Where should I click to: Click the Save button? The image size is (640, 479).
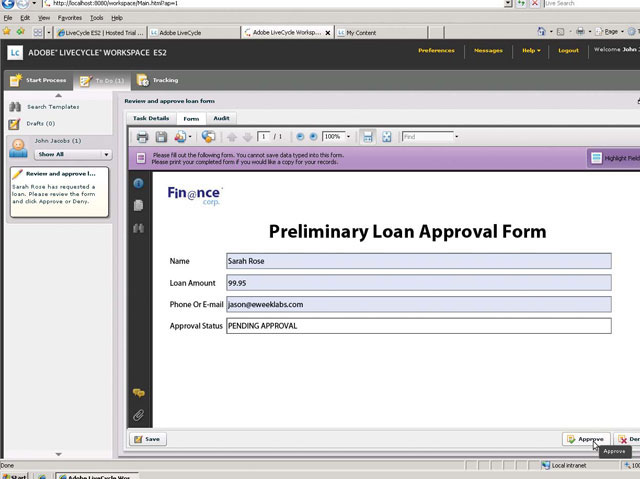coord(148,439)
